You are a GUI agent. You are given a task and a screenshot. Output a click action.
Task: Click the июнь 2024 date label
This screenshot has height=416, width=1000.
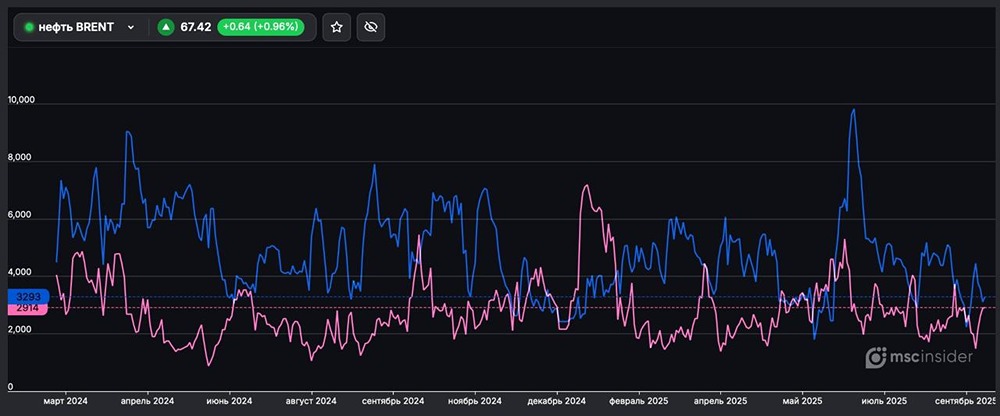coord(229,401)
